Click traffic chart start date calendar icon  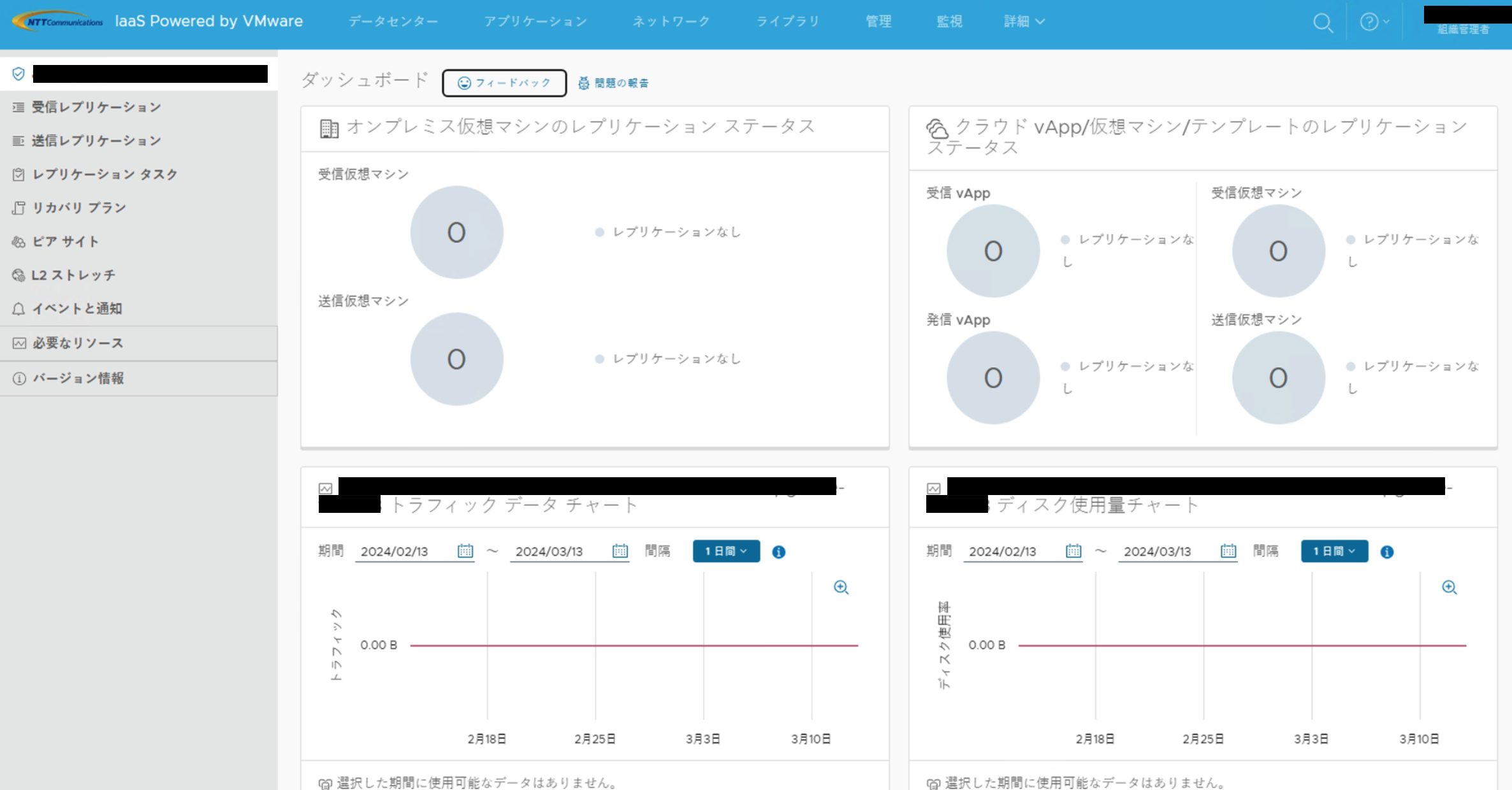point(465,551)
